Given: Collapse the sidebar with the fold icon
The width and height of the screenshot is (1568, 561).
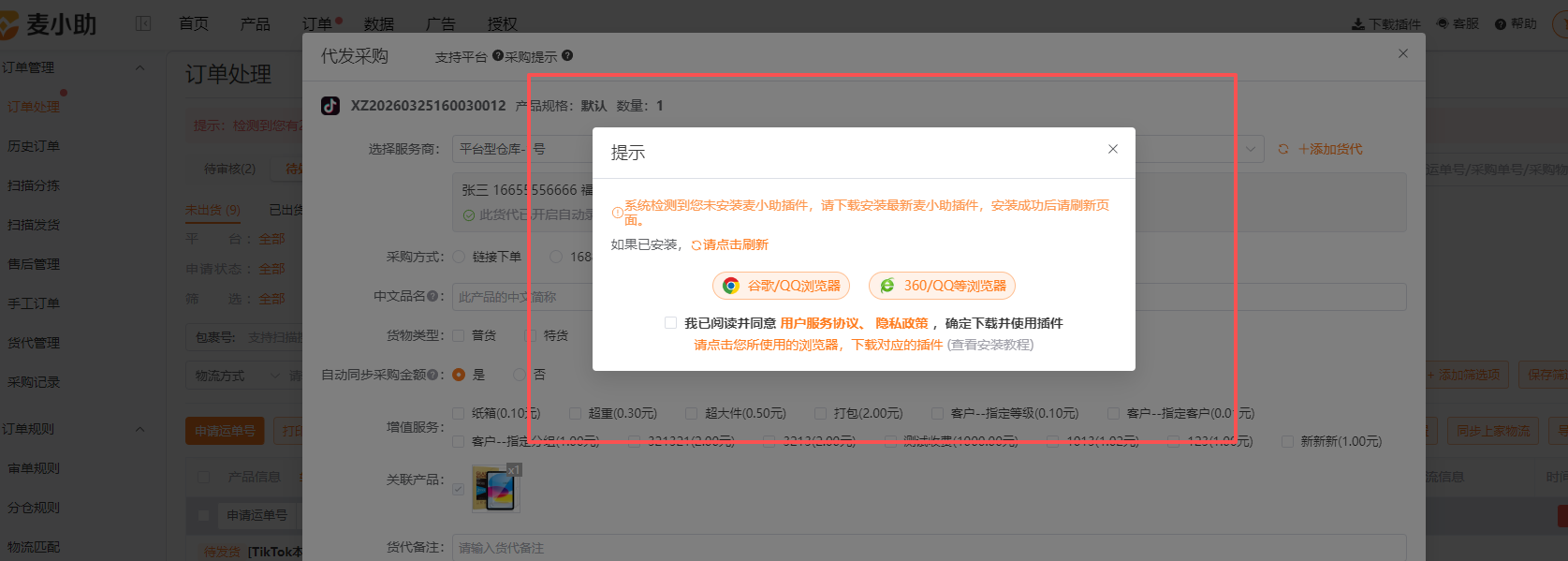Looking at the screenshot, I should click(143, 23).
